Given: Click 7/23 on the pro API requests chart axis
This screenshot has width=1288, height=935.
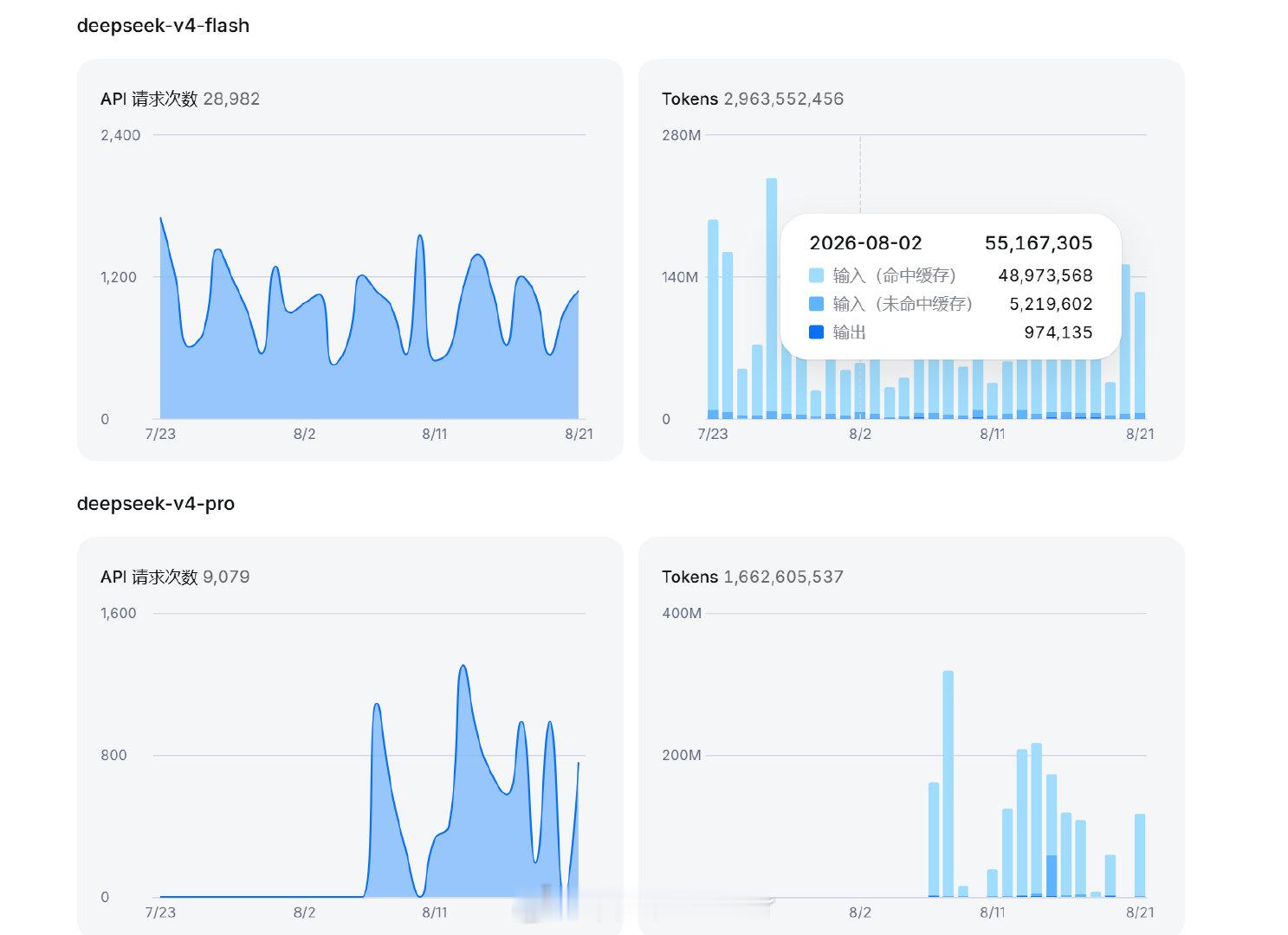Looking at the screenshot, I should (160, 912).
